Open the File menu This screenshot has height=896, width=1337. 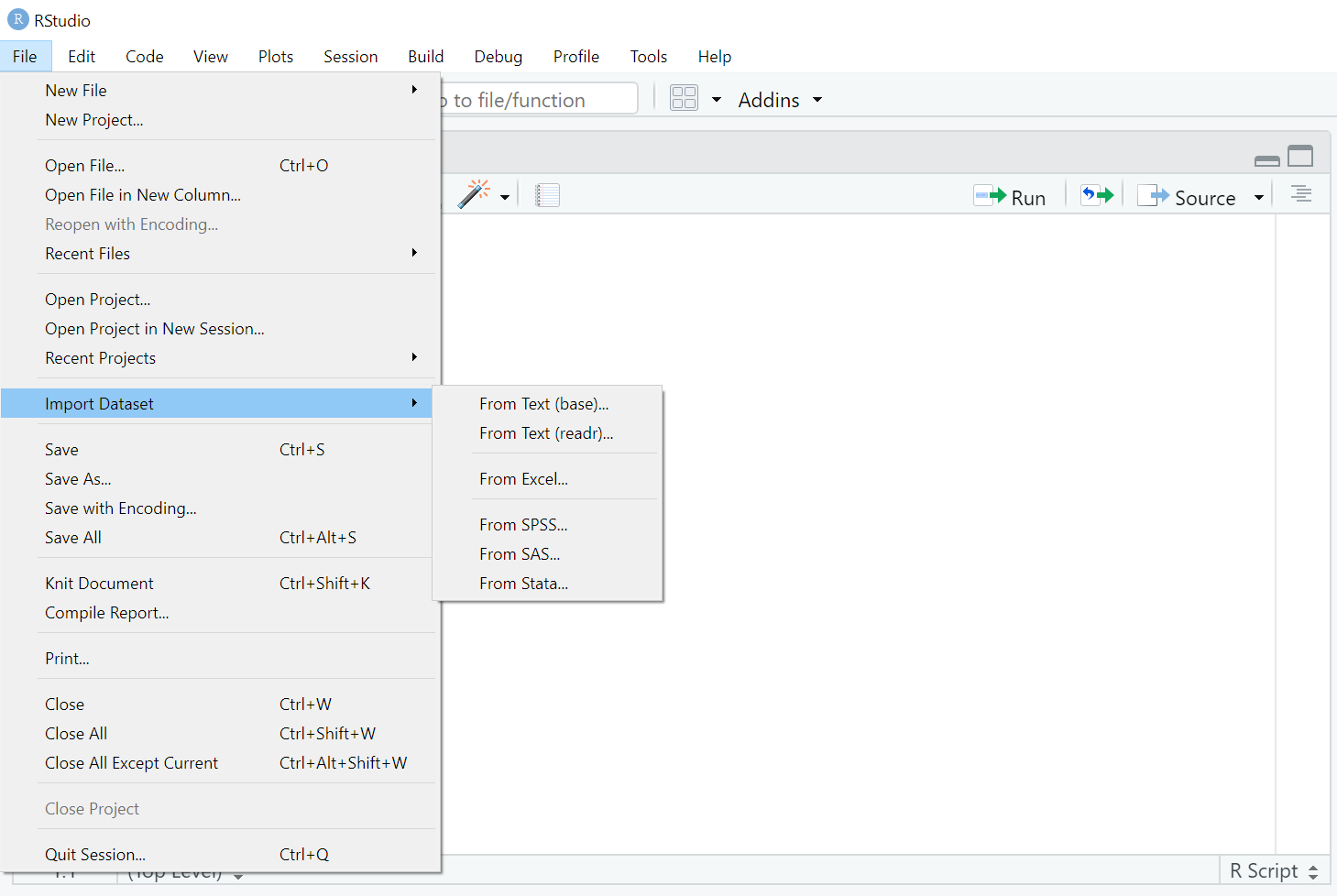point(25,56)
